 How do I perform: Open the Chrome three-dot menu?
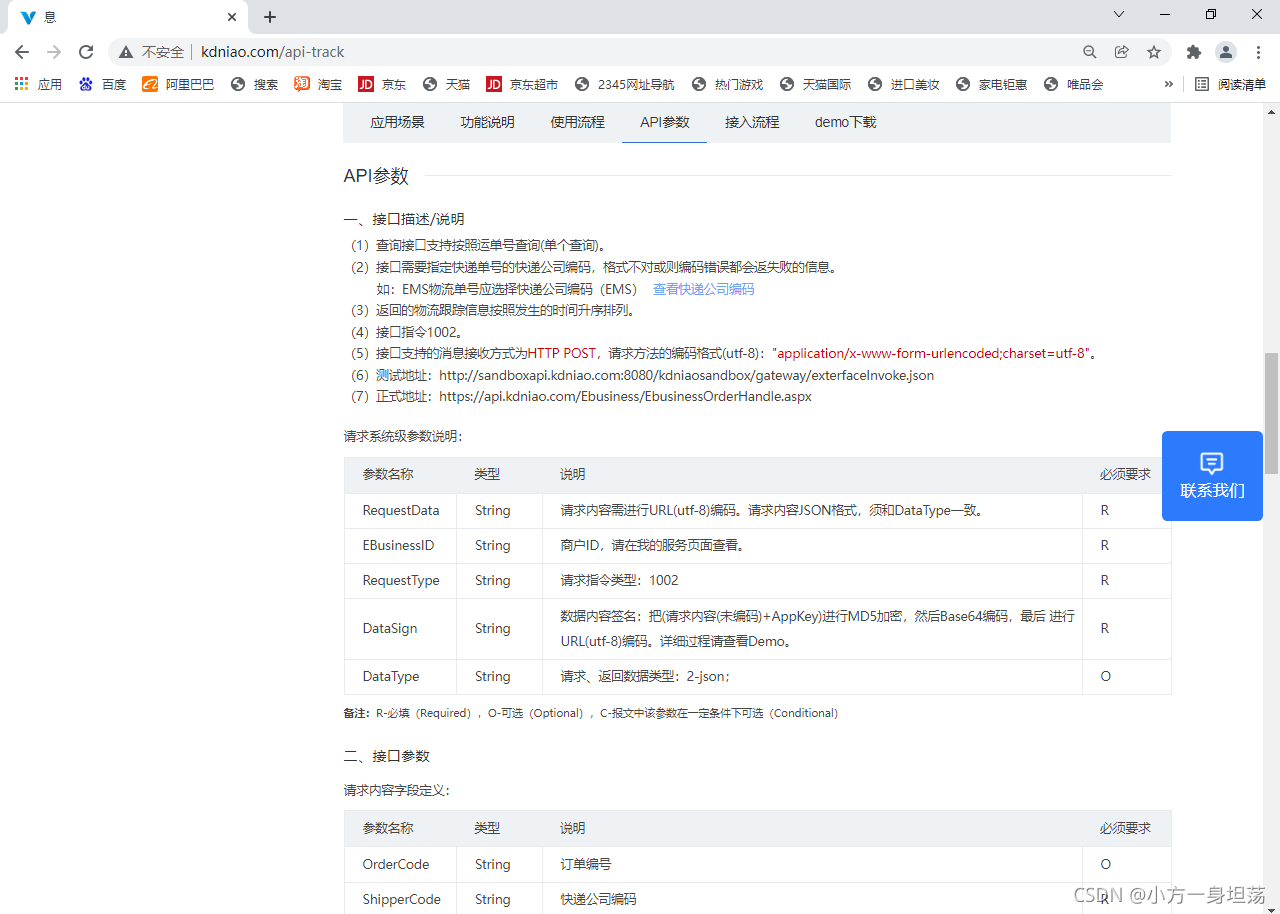pos(1258,52)
